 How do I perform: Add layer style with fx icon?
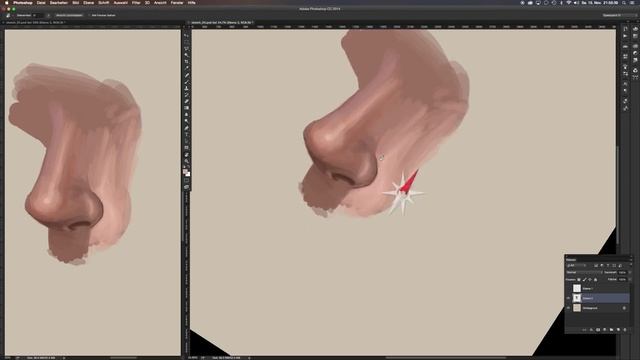(591, 329)
